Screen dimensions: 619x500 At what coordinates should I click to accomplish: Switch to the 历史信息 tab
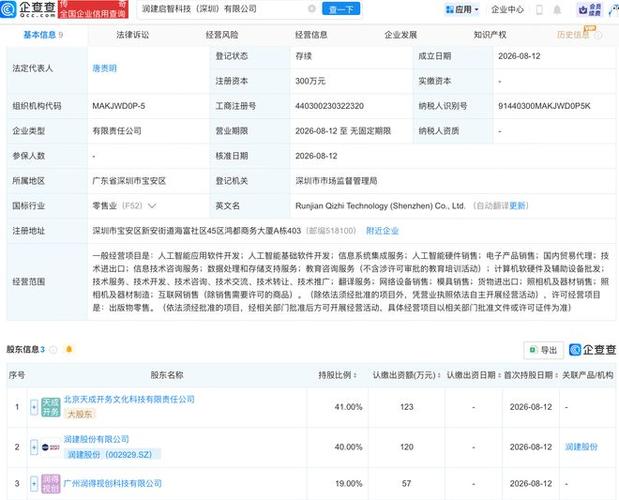click(x=573, y=35)
